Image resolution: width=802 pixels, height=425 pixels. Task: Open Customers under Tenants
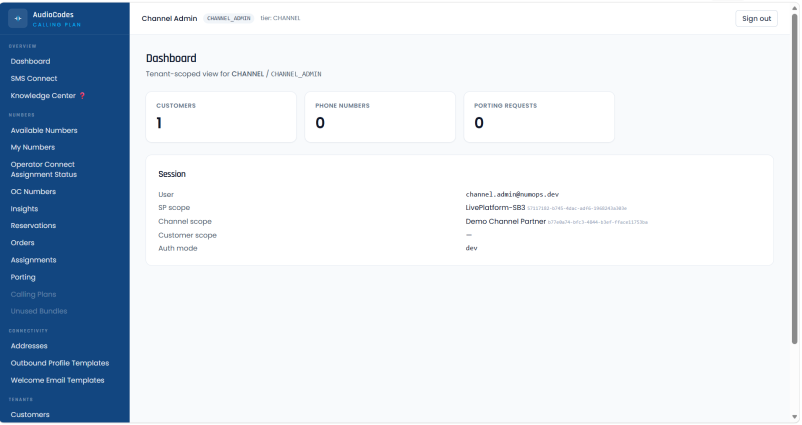coord(30,415)
